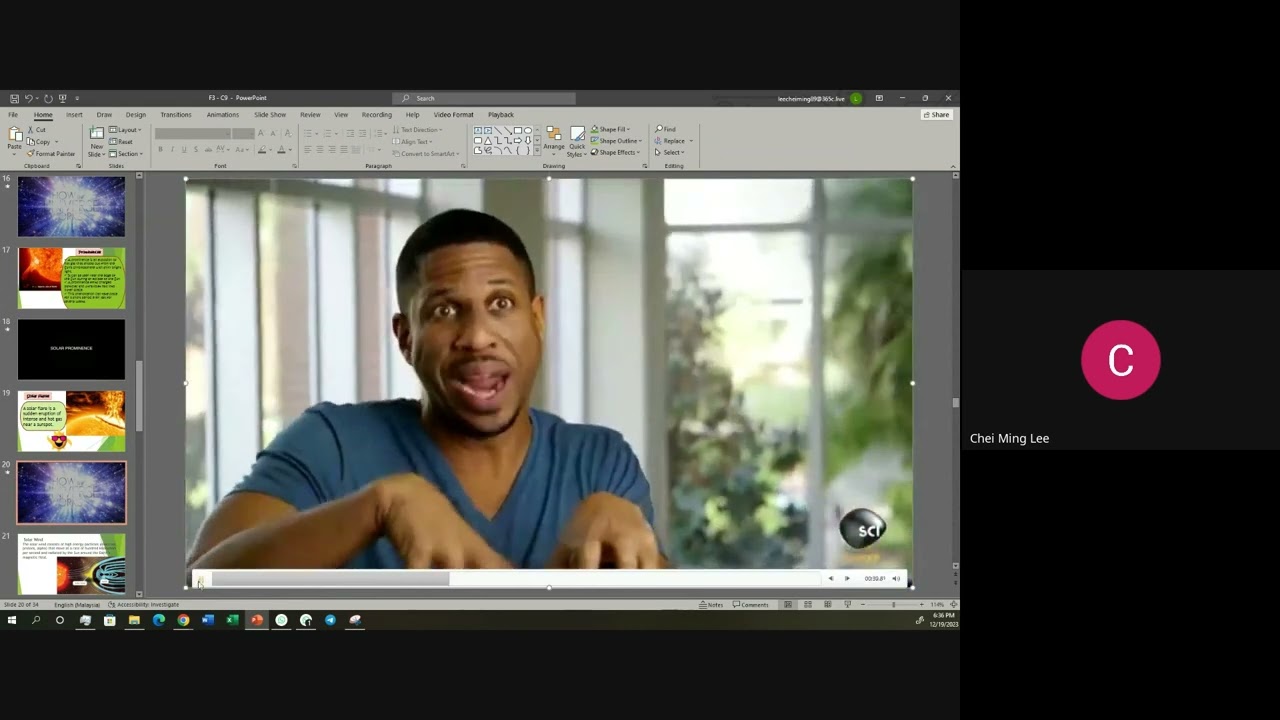The width and height of the screenshot is (1280, 720).
Task: Select slide 21 Solar Wind thumbnail
Action: 71,564
